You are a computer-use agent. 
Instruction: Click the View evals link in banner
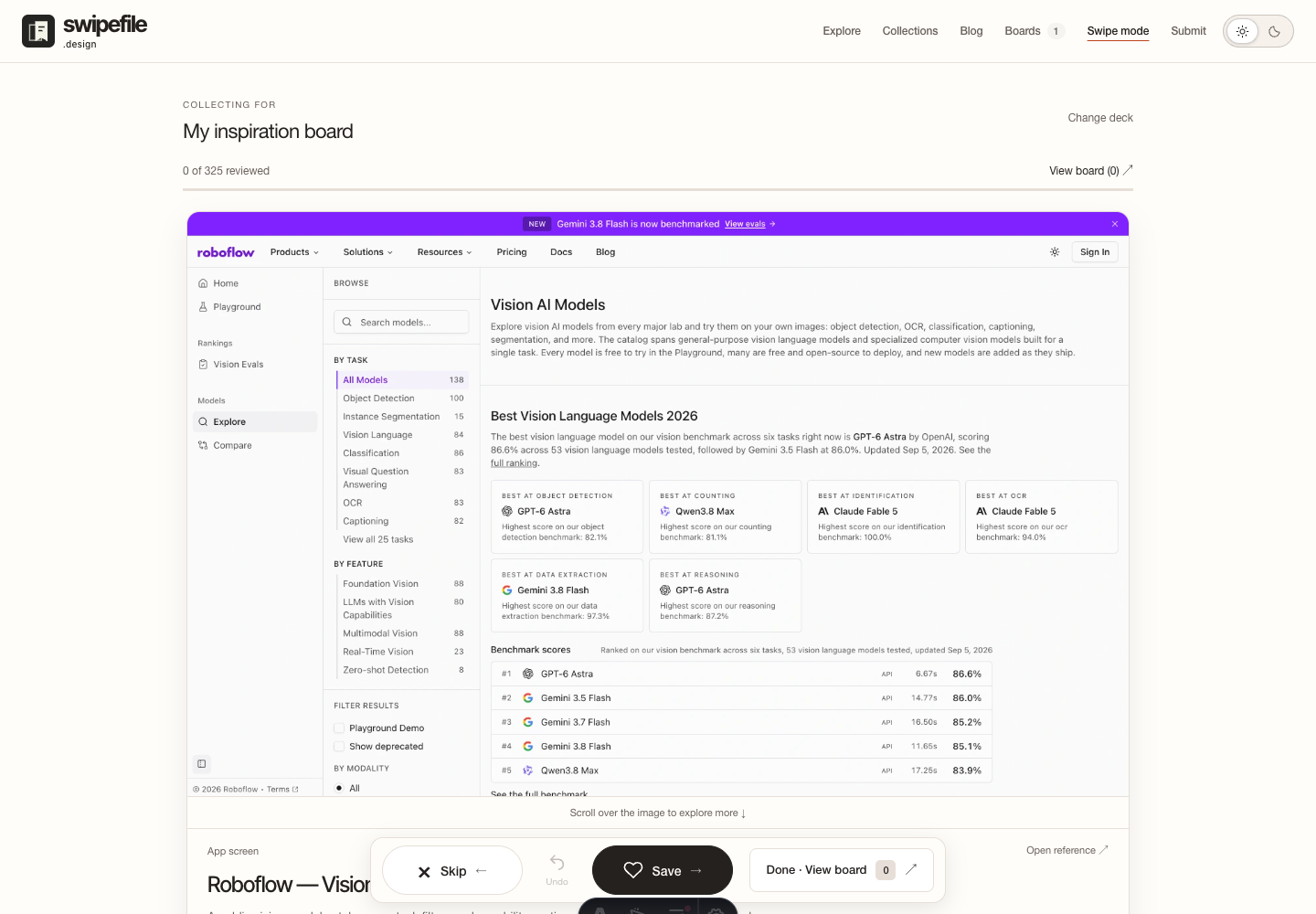pyautogui.click(x=745, y=224)
